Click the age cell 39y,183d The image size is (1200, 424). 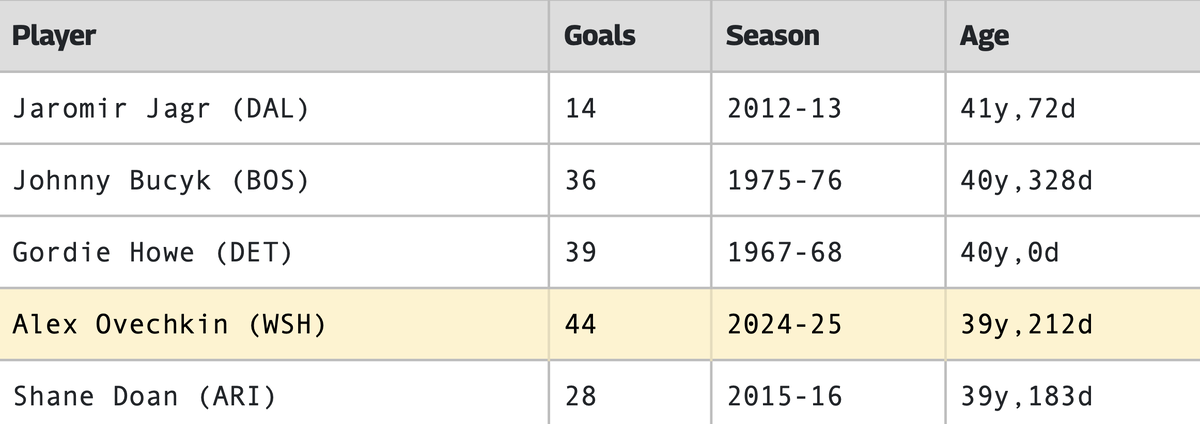tap(1025, 396)
